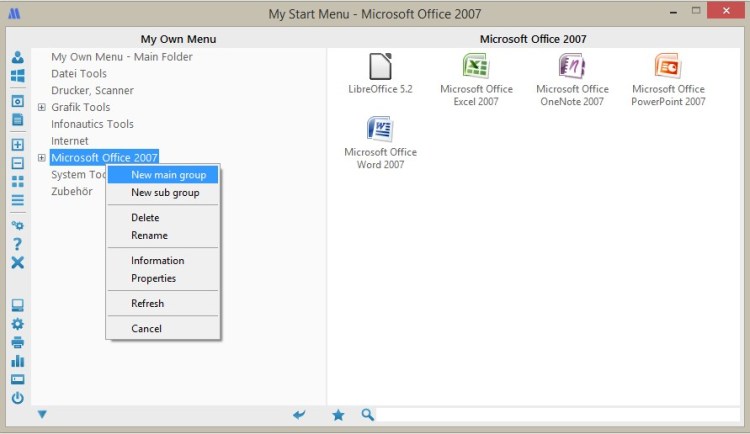Viewport: 750px width, 434px height.
Task: Click the blue X icon in sidebar
Action: (x=18, y=262)
